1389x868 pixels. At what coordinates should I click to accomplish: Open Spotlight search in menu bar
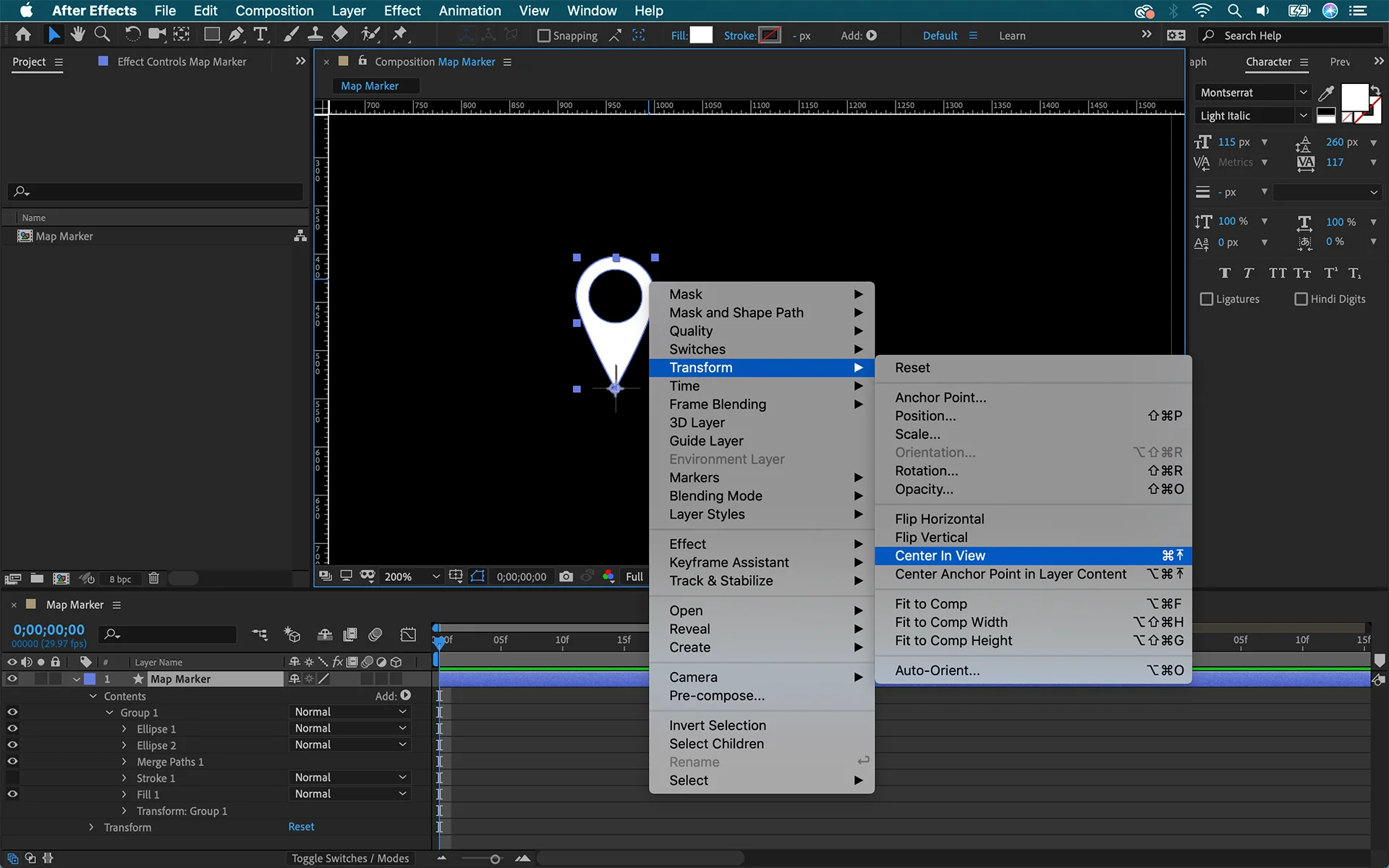coord(1234,11)
